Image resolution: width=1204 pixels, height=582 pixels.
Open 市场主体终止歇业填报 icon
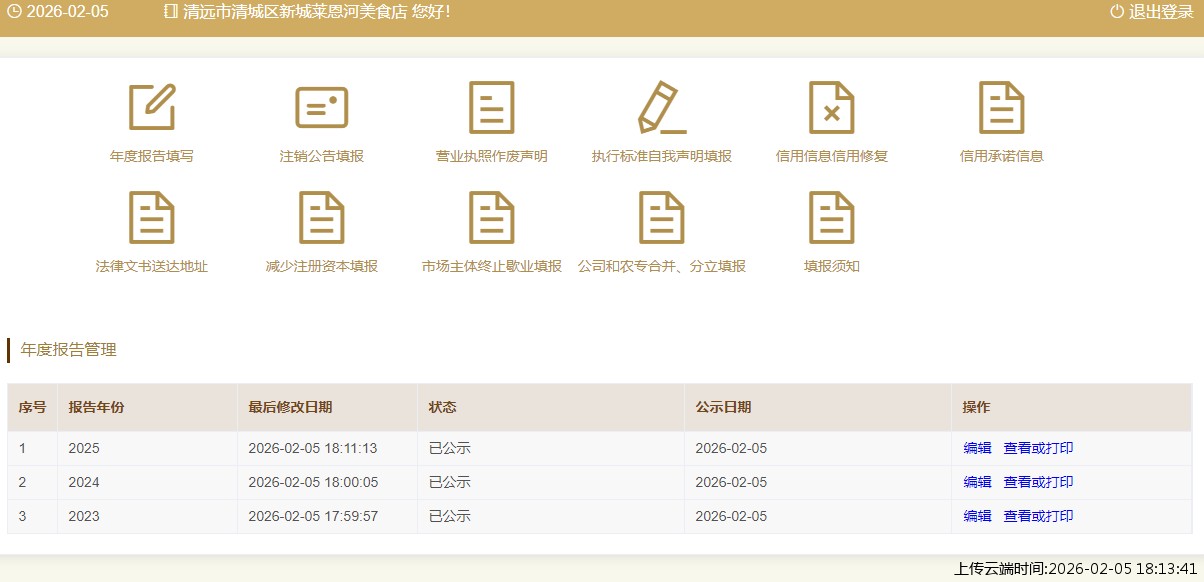tap(491, 218)
